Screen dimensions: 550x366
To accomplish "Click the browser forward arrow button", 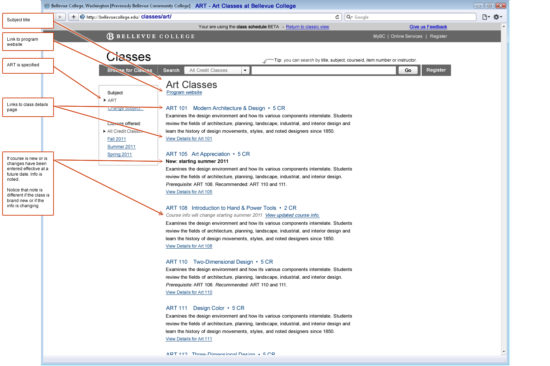I will tap(60, 17).
